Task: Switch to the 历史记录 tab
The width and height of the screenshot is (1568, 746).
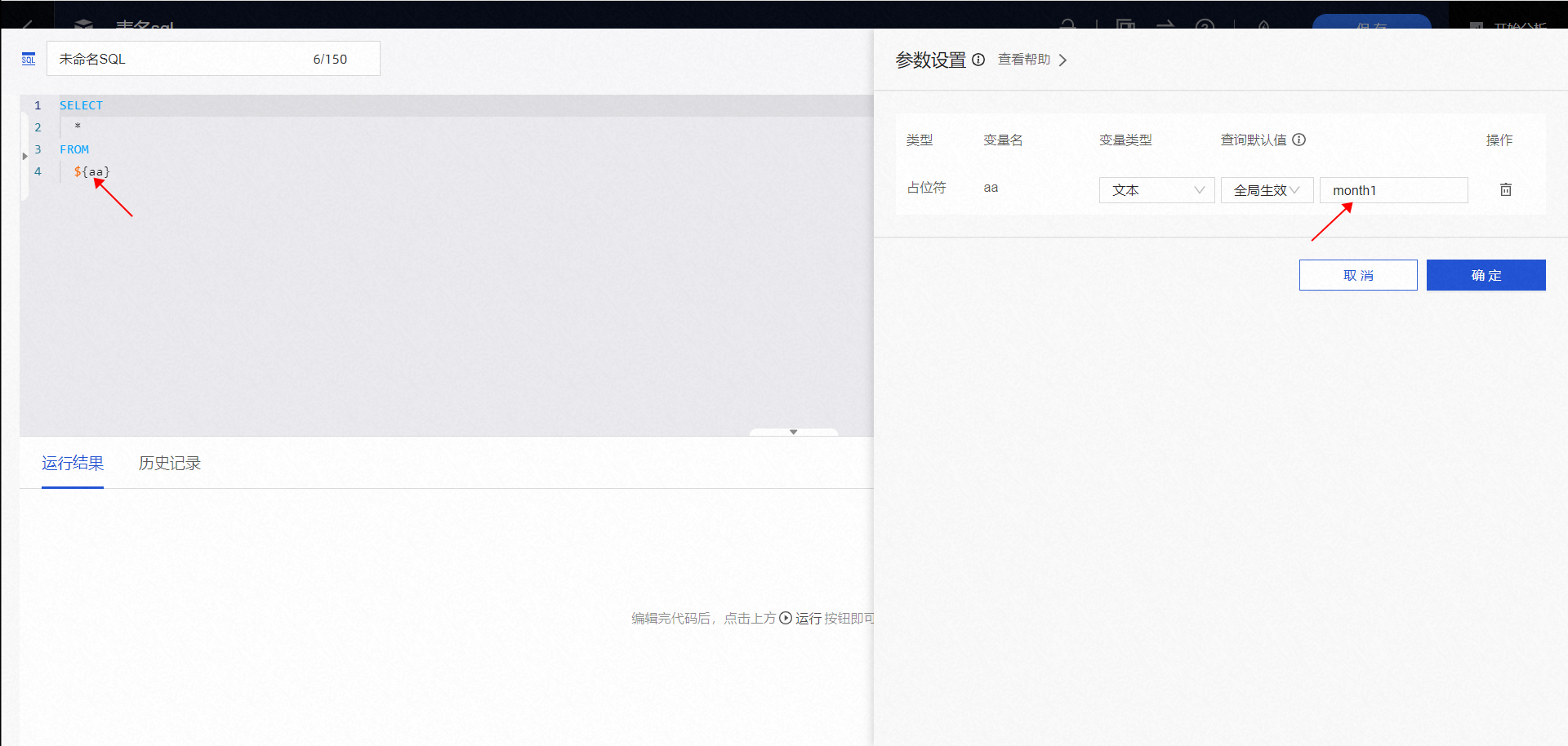Action: pos(169,463)
